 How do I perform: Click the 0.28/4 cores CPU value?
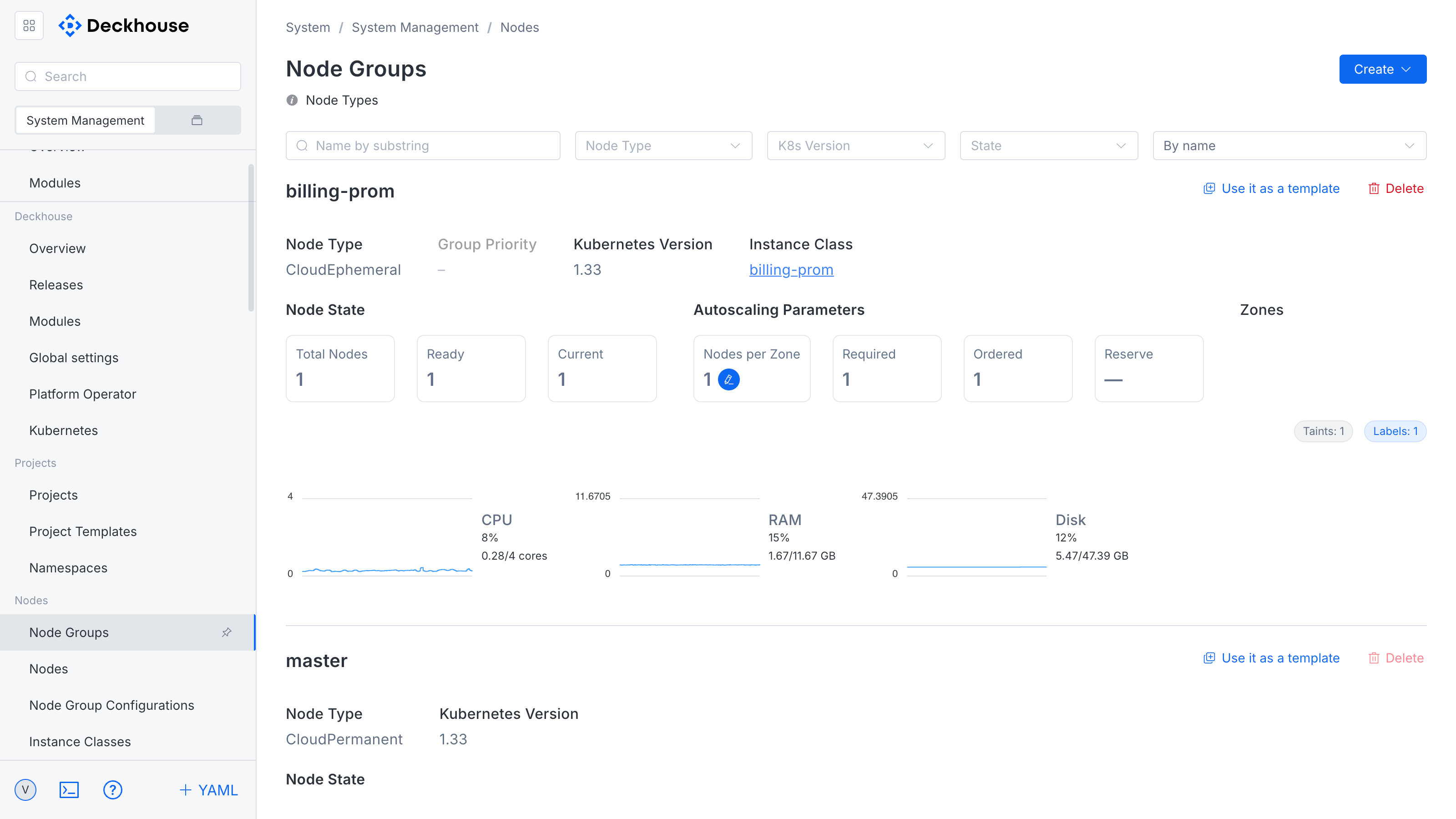tap(514, 556)
